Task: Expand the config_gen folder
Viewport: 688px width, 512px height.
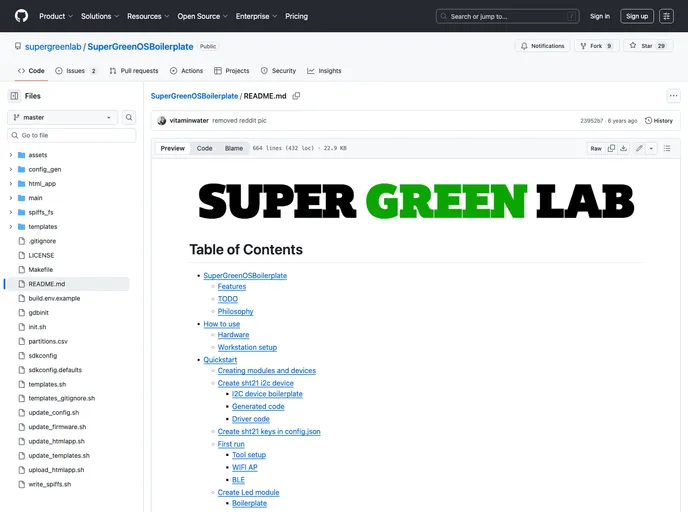Action: click(11, 169)
